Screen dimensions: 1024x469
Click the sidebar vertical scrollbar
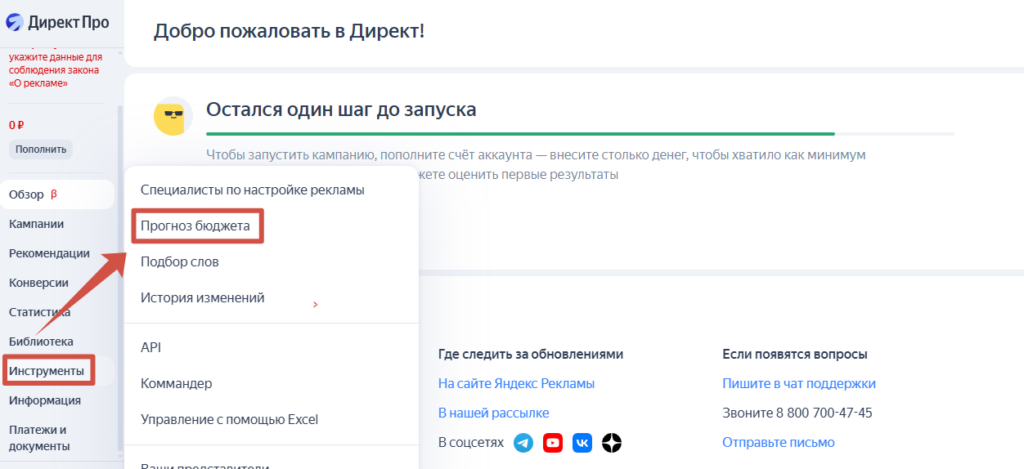click(x=119, y=277)
